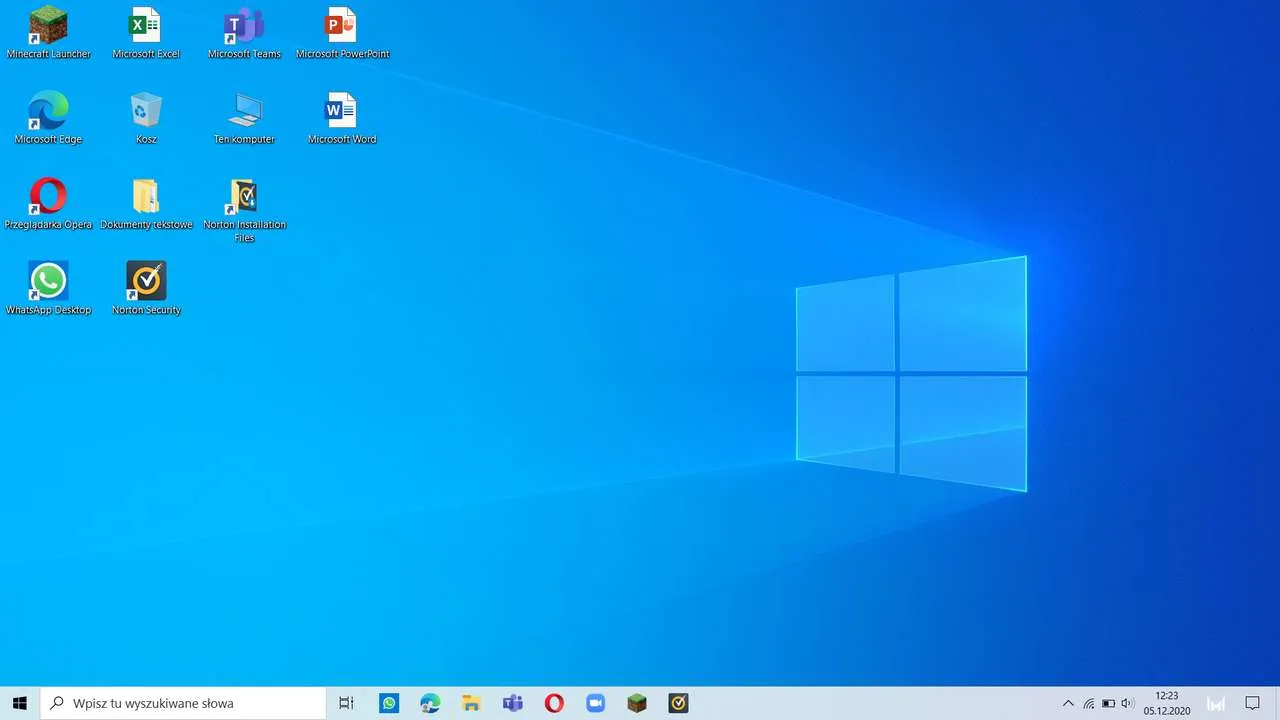Open the clock and calendar flyout
Image resolution: width=1280 pixels, height=720 pixels.
click(x=1167, y=703)
